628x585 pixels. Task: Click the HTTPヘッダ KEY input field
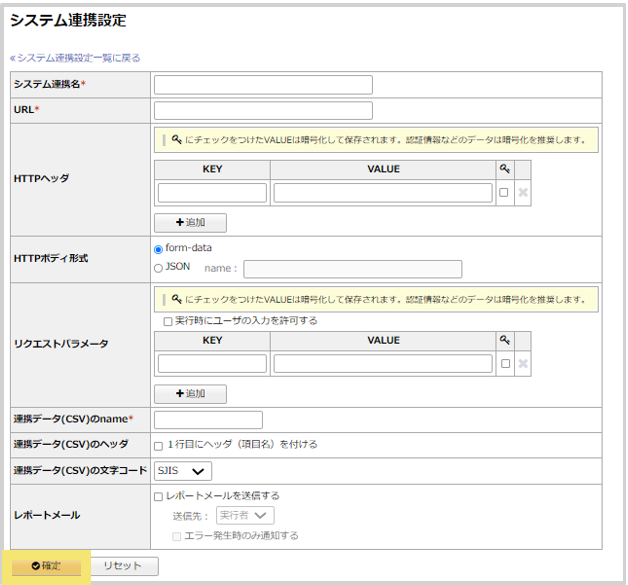pos(212,193)
